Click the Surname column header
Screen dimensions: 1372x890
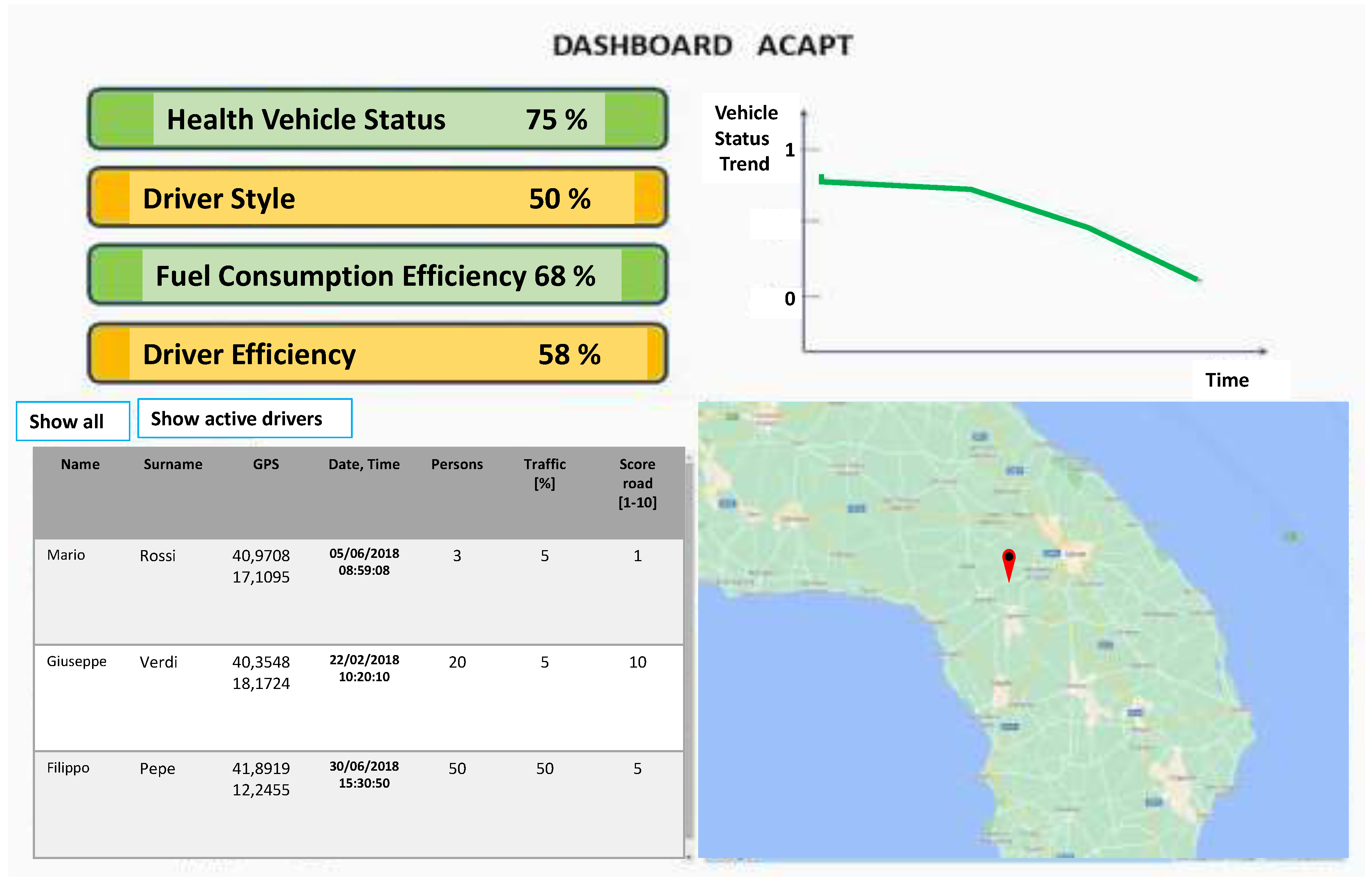coord(173,465)
